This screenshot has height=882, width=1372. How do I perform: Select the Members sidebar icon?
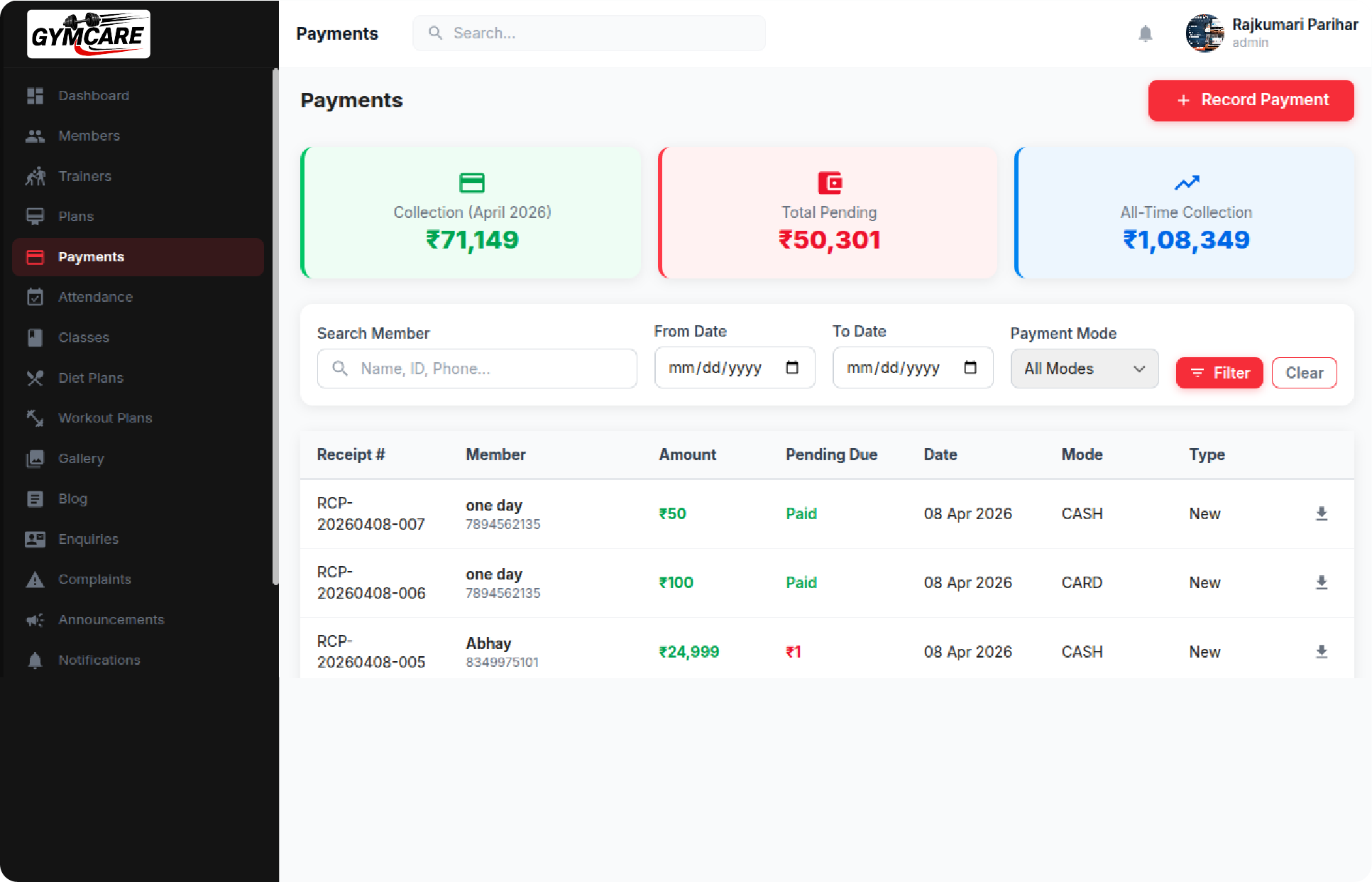(35, 136)
